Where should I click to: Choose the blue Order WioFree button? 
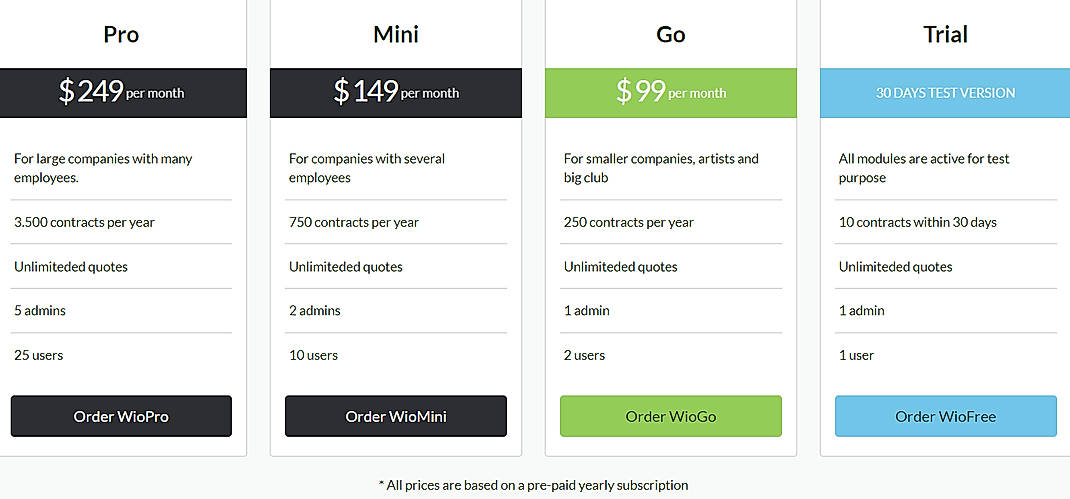click(945, 416)
